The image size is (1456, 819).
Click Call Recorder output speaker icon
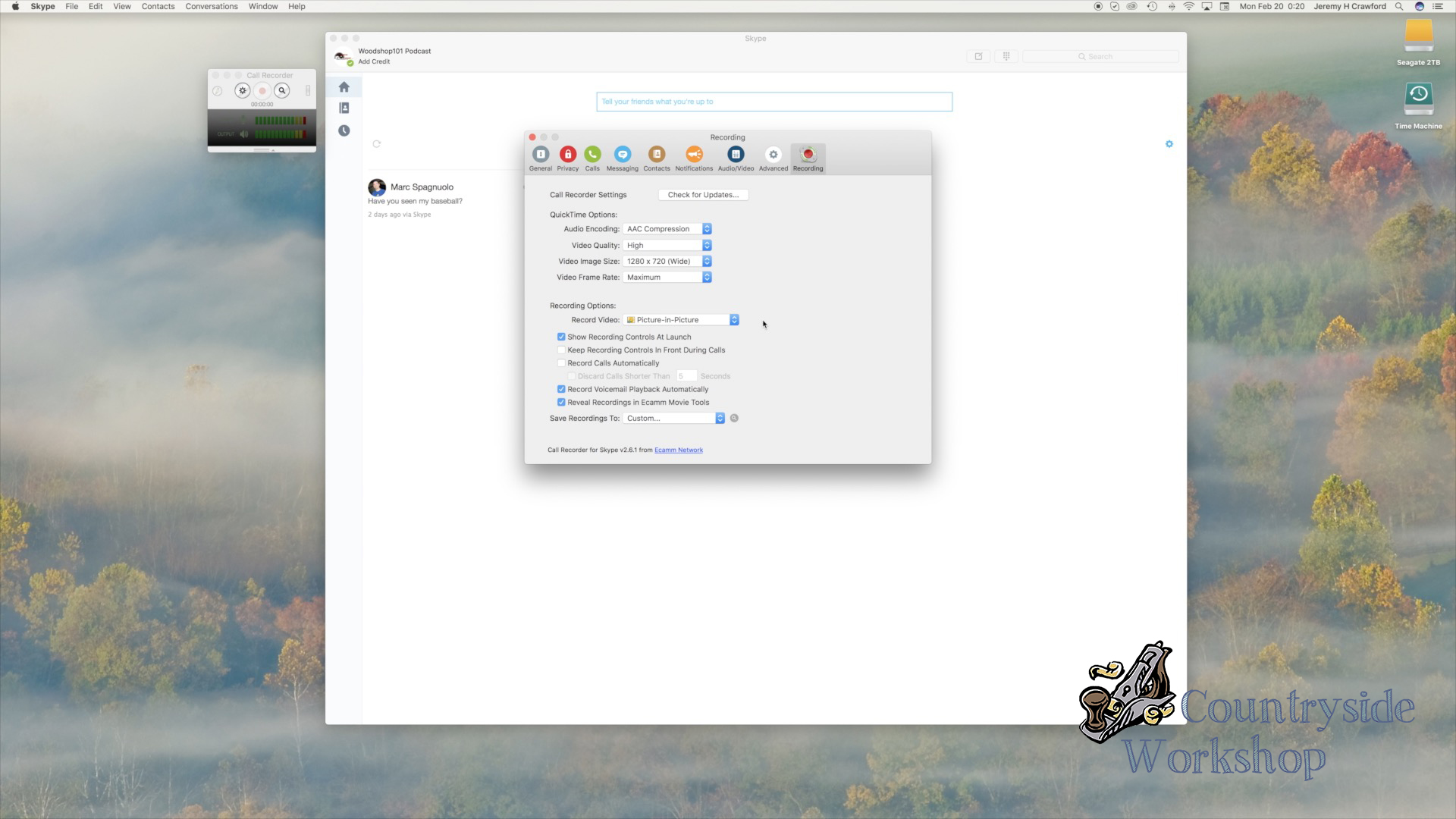(244, 134)
